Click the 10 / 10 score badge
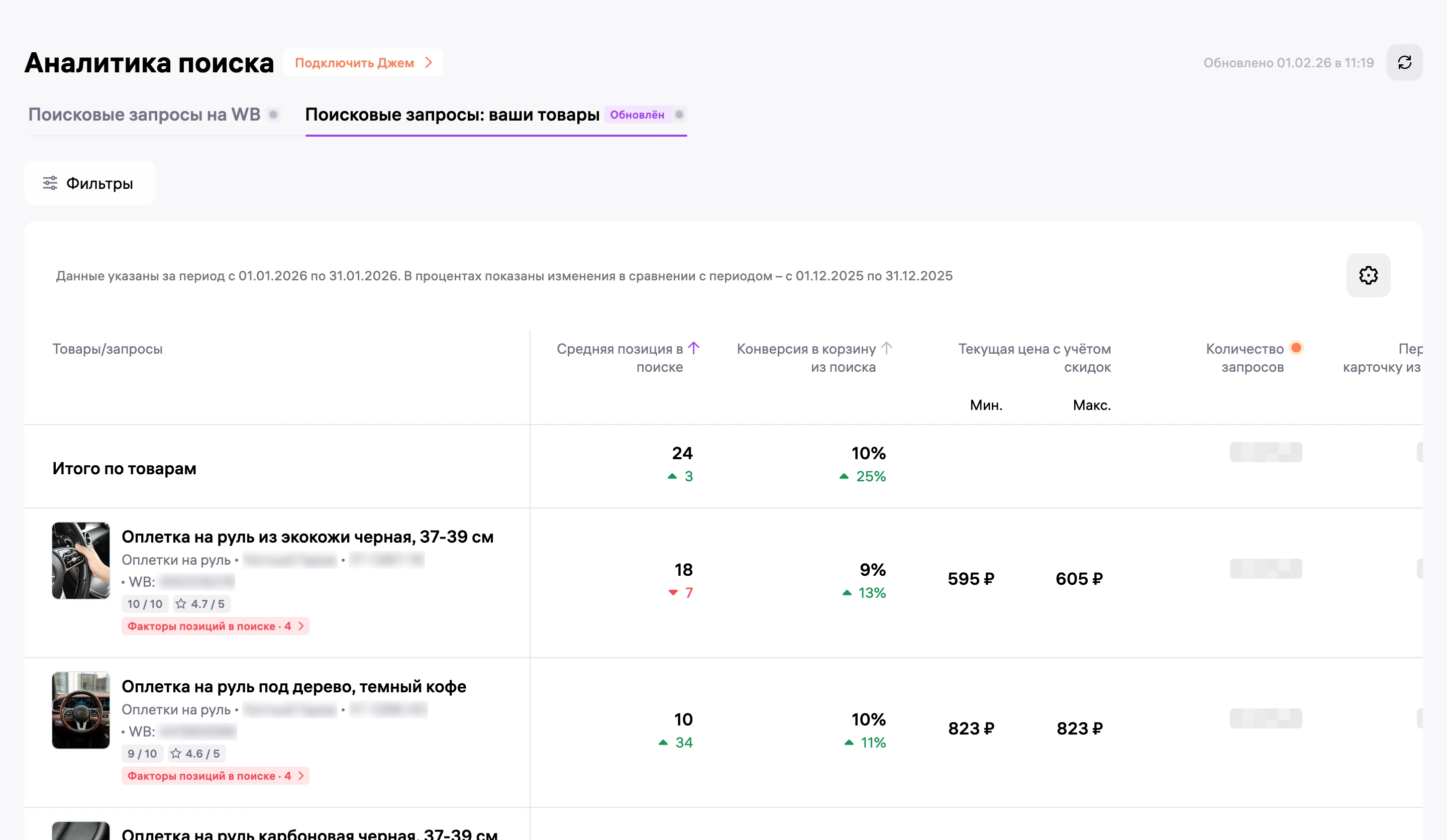The width and height of the screenshot is (1447, 840). pos(145,604)
